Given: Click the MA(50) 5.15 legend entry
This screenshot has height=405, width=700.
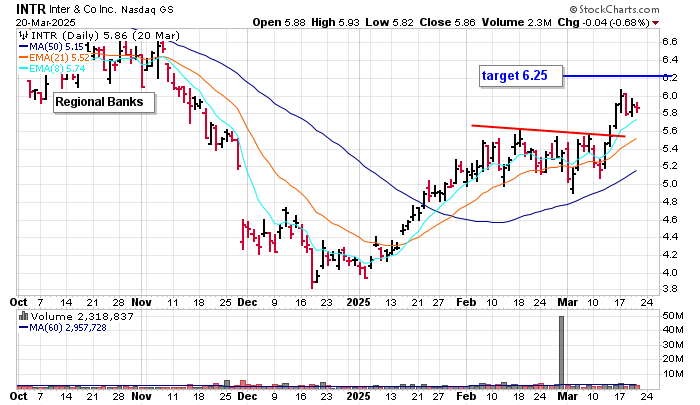Looking at the screenshot, I should [x=52, y=46].
